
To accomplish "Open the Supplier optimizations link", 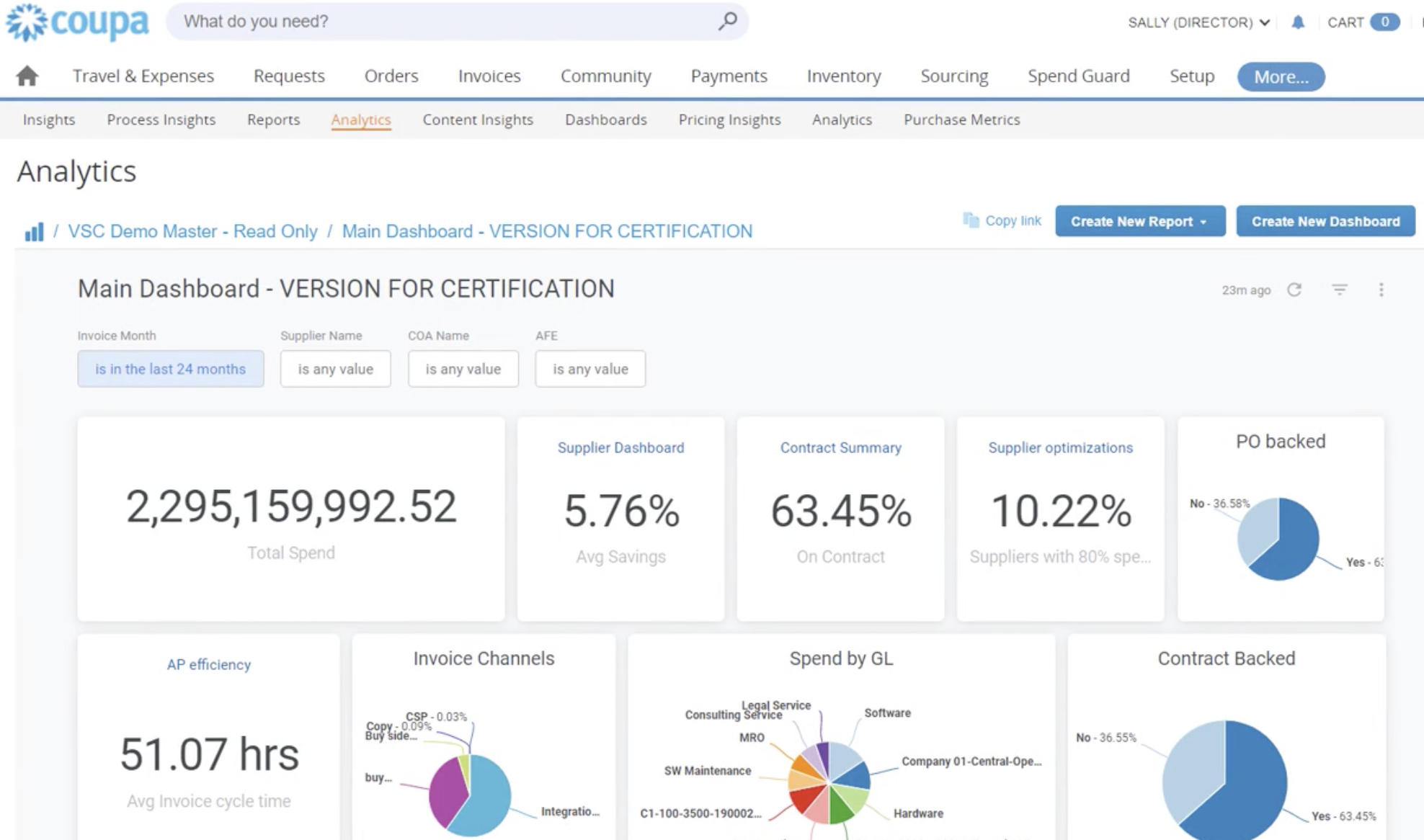I will tap(1060, 447).
